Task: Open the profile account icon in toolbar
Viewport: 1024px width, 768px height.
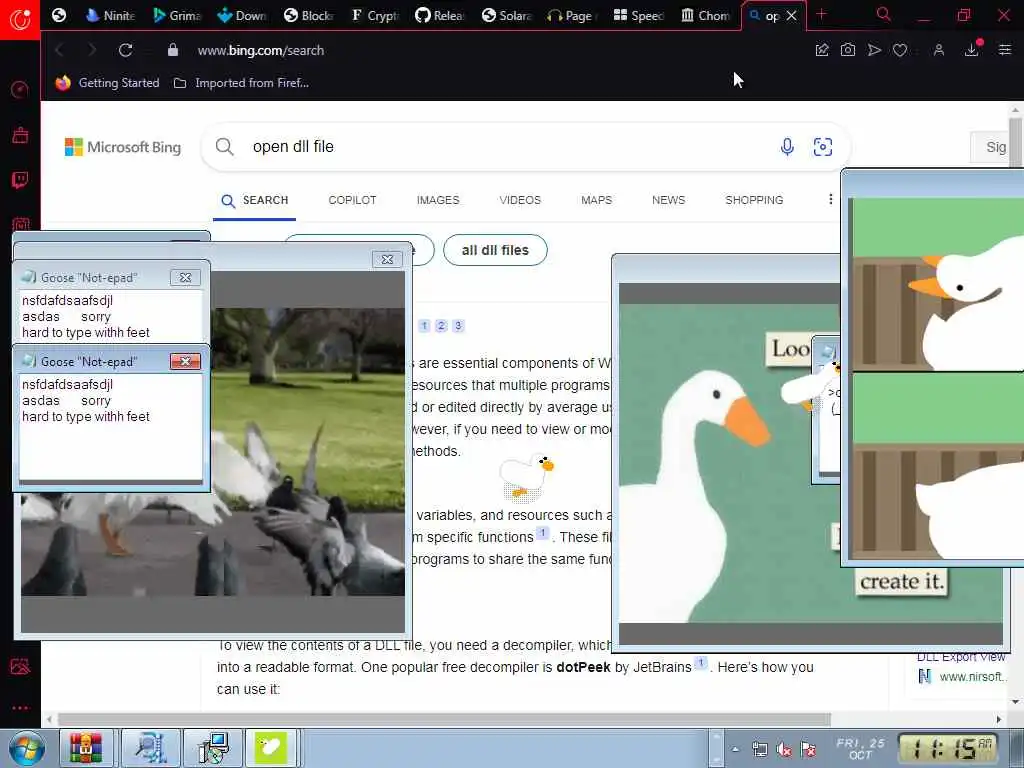Action: coord(938,50)
